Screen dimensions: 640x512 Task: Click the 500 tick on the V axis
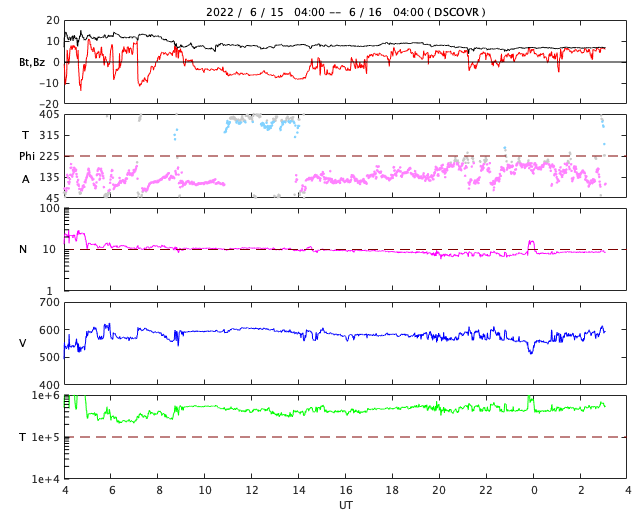(49, 357)
